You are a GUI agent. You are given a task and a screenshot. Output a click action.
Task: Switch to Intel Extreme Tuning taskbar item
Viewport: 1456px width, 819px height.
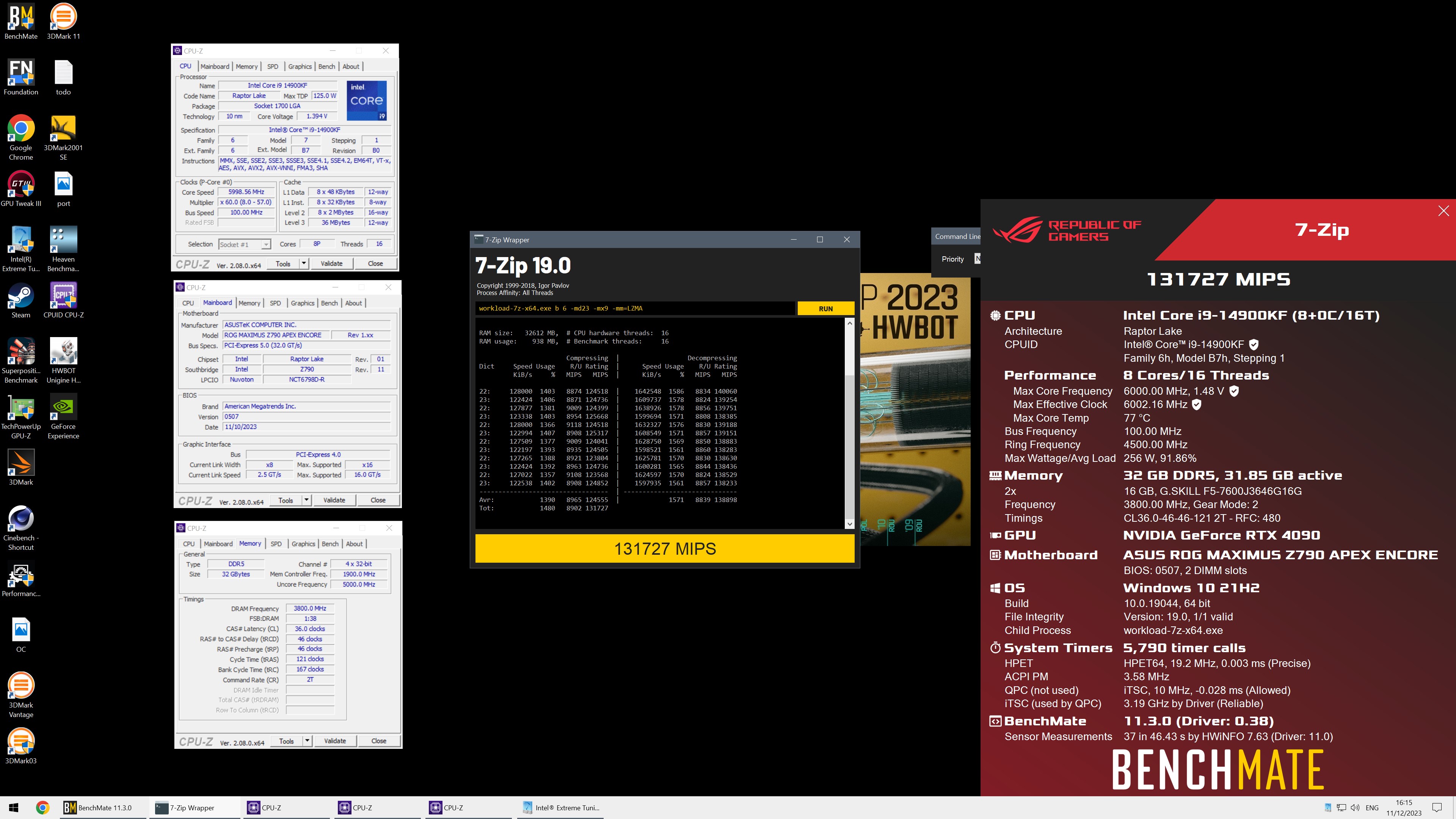tap(561, 808)
